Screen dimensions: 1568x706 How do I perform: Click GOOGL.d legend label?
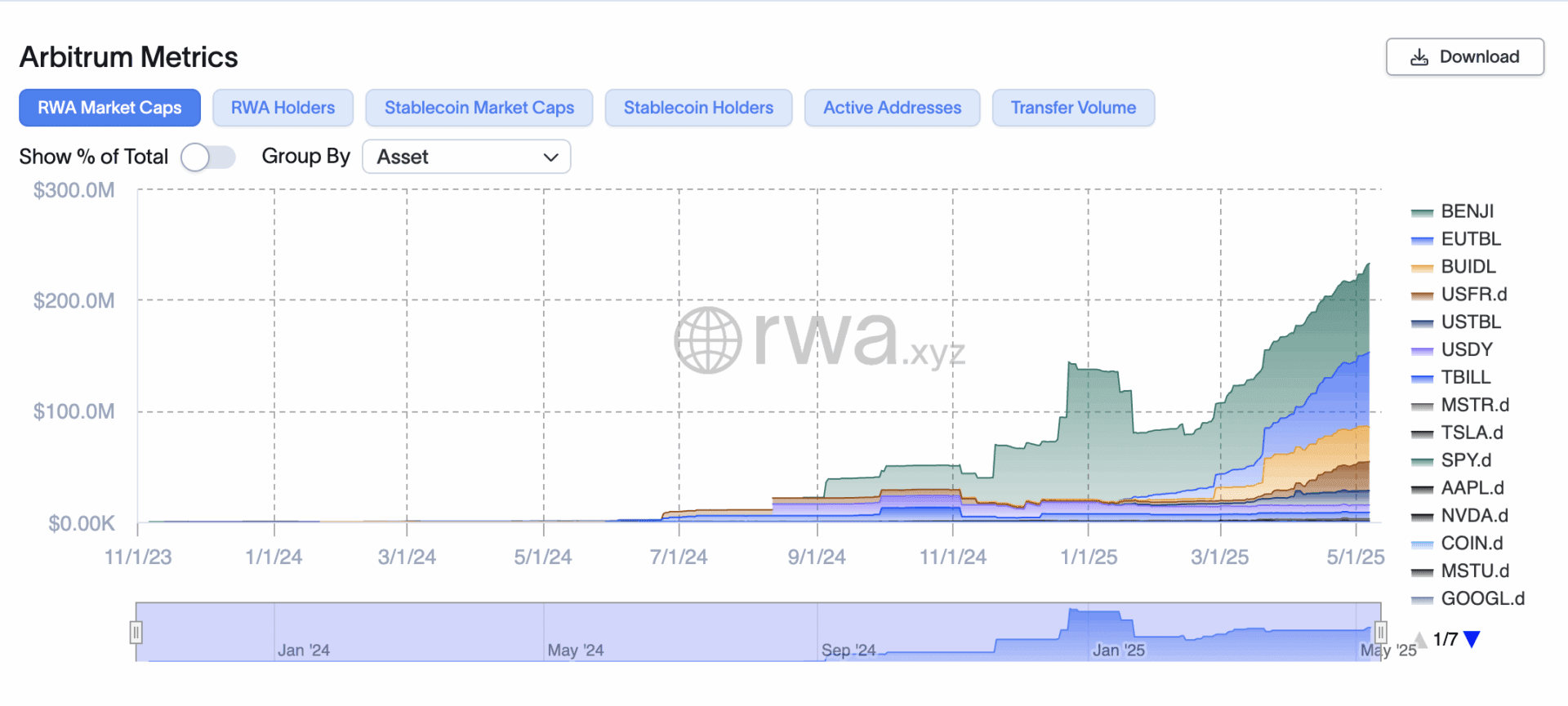coord(1482,599)
